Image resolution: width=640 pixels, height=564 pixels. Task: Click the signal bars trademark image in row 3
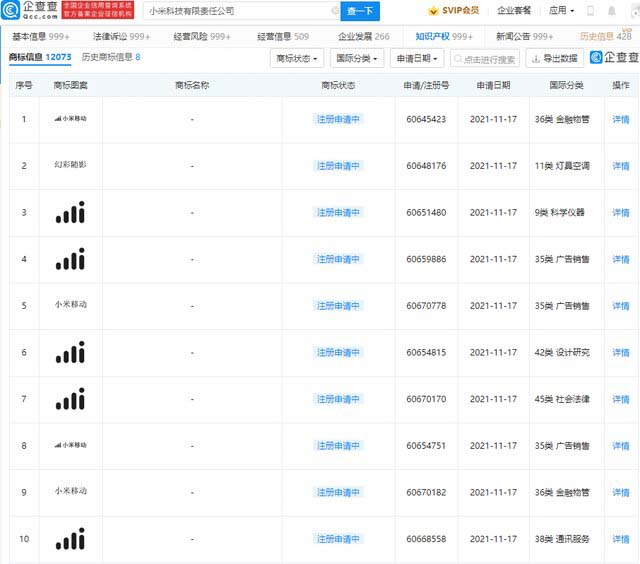[71, 212]
